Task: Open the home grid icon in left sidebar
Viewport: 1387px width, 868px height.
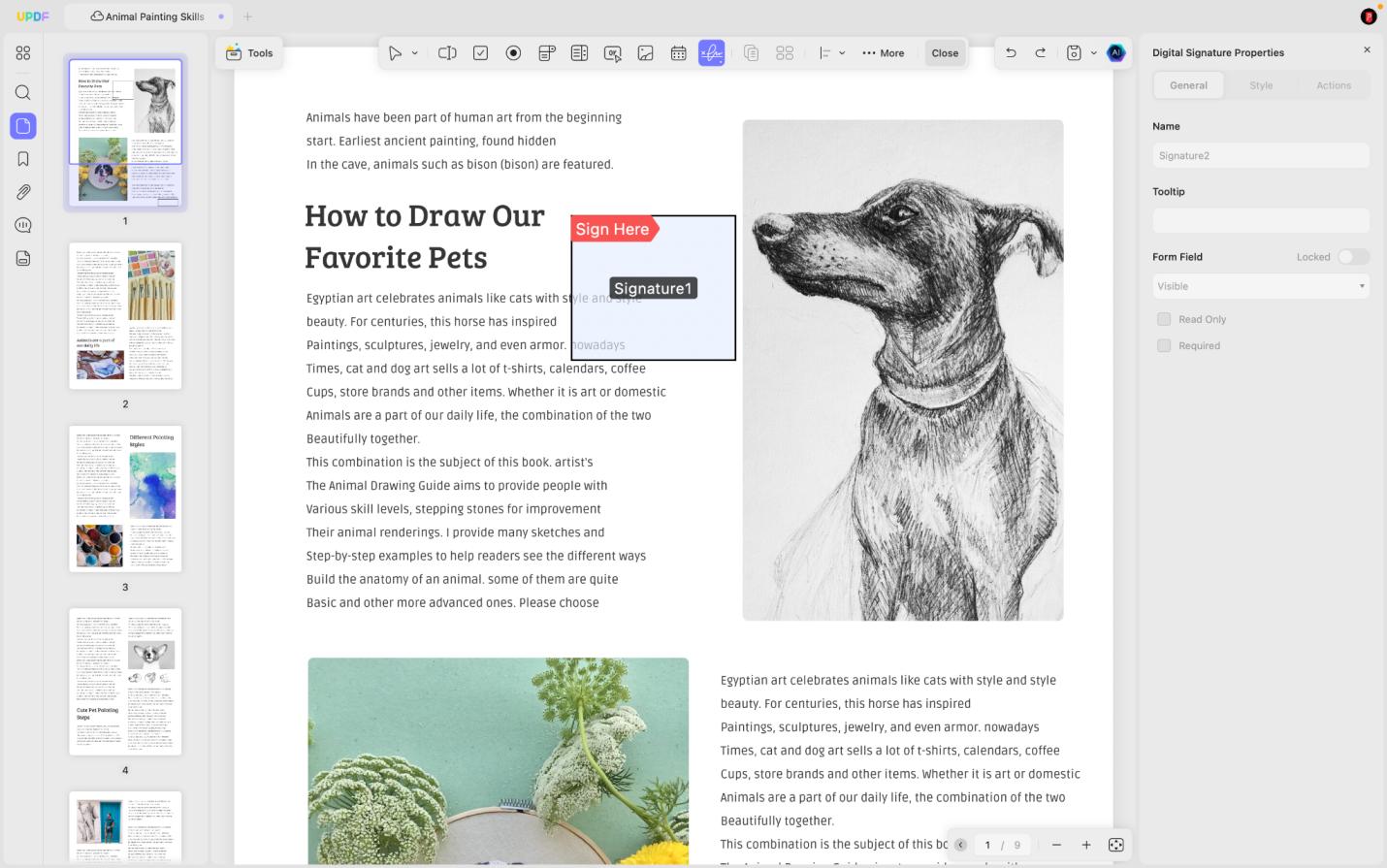Action: click(x=23, y=53)
